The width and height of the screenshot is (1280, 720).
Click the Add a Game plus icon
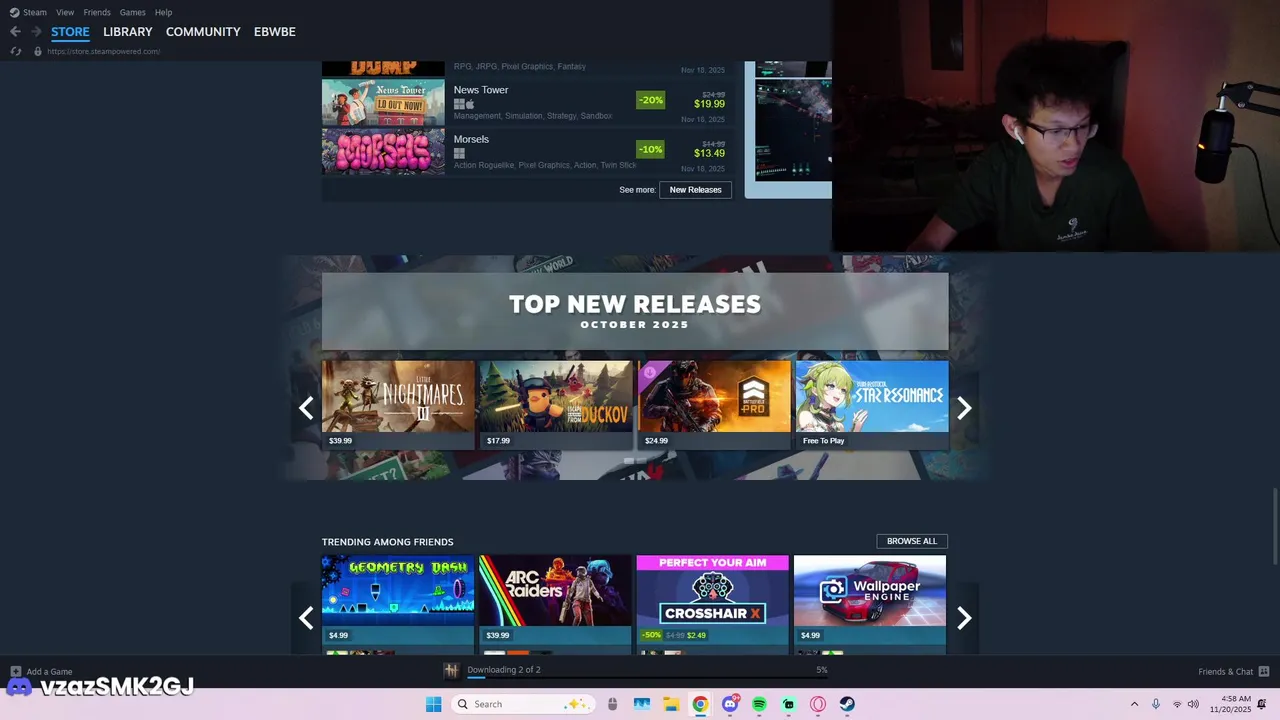[15, 672]
